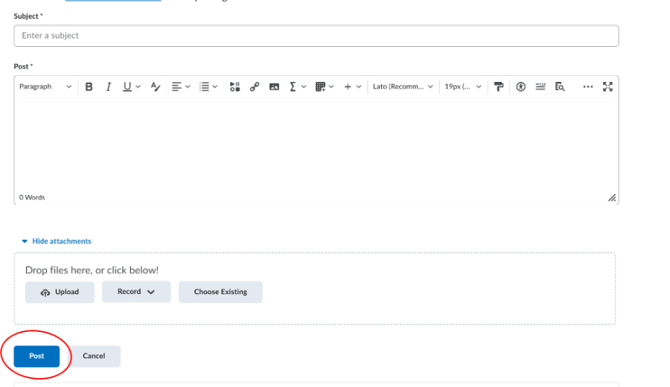Toggle Italic text formatting

pos(109,87)
